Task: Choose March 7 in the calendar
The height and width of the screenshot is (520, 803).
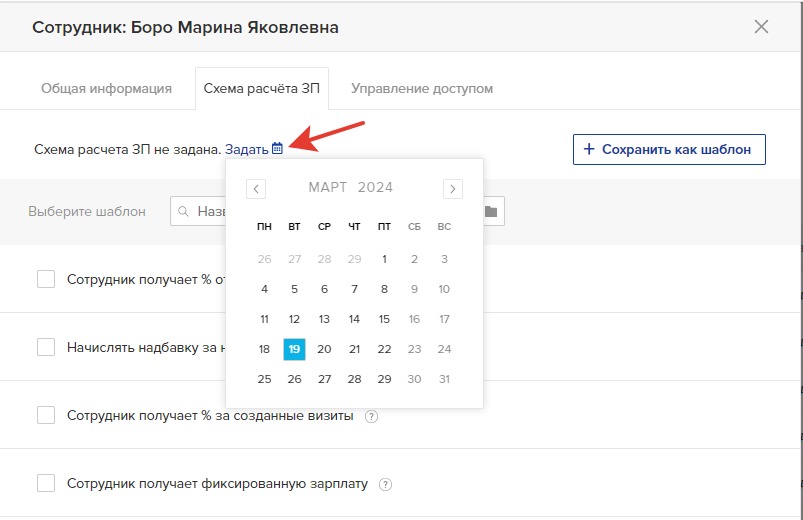Action: coord(354,289)
